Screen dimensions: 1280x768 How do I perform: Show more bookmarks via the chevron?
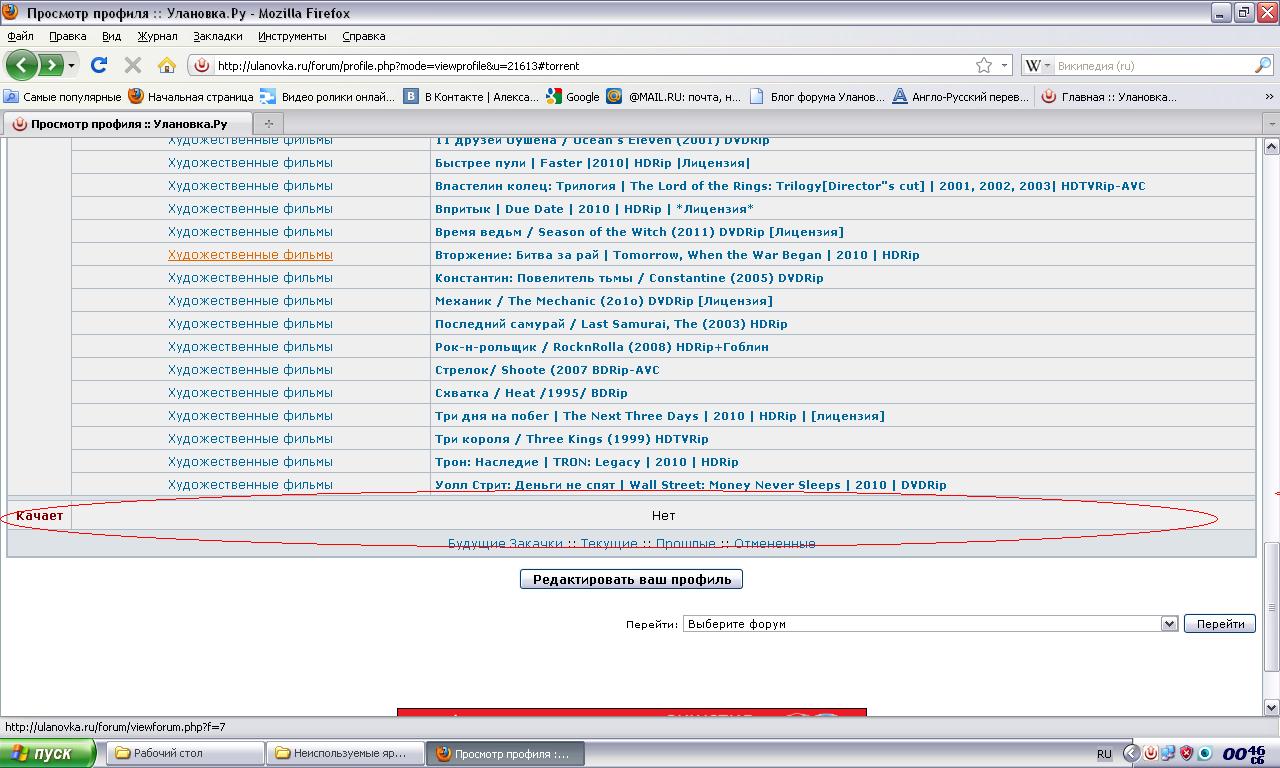1269,97
